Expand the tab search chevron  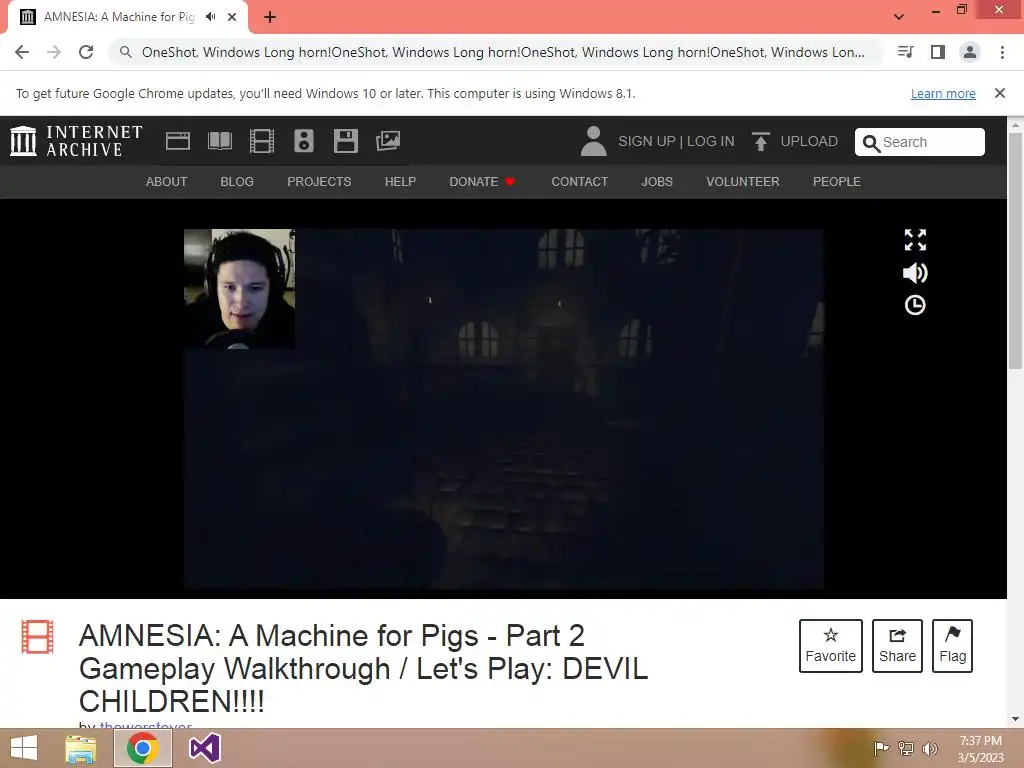click(899, 17)
